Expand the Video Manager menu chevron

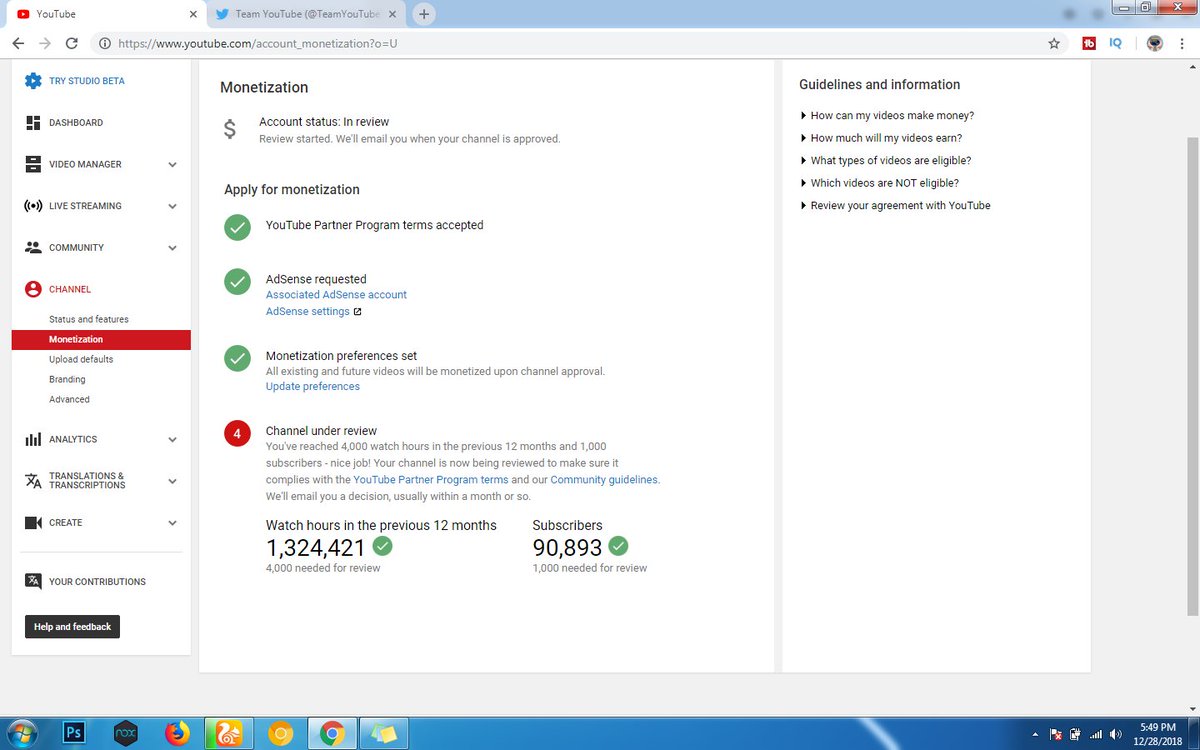172,165
